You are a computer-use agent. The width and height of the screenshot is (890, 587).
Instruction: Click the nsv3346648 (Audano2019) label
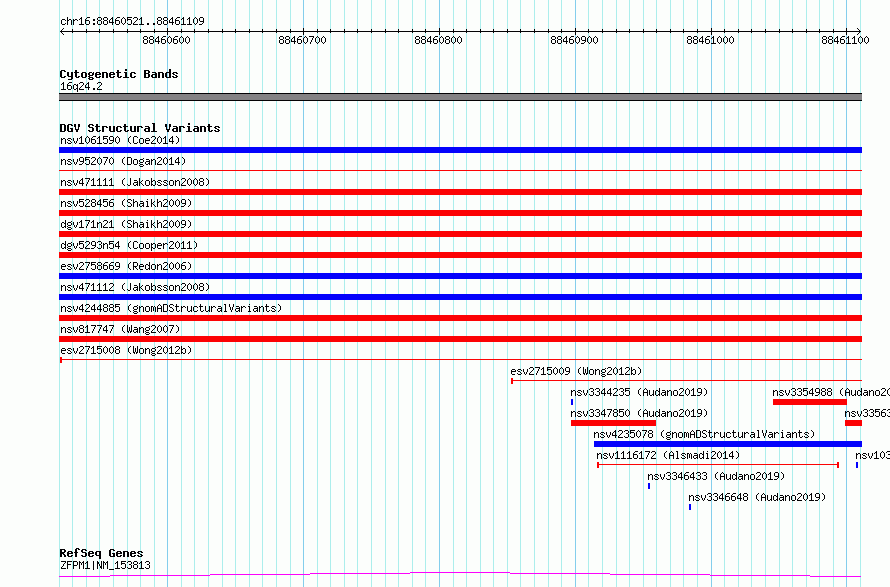757,497
